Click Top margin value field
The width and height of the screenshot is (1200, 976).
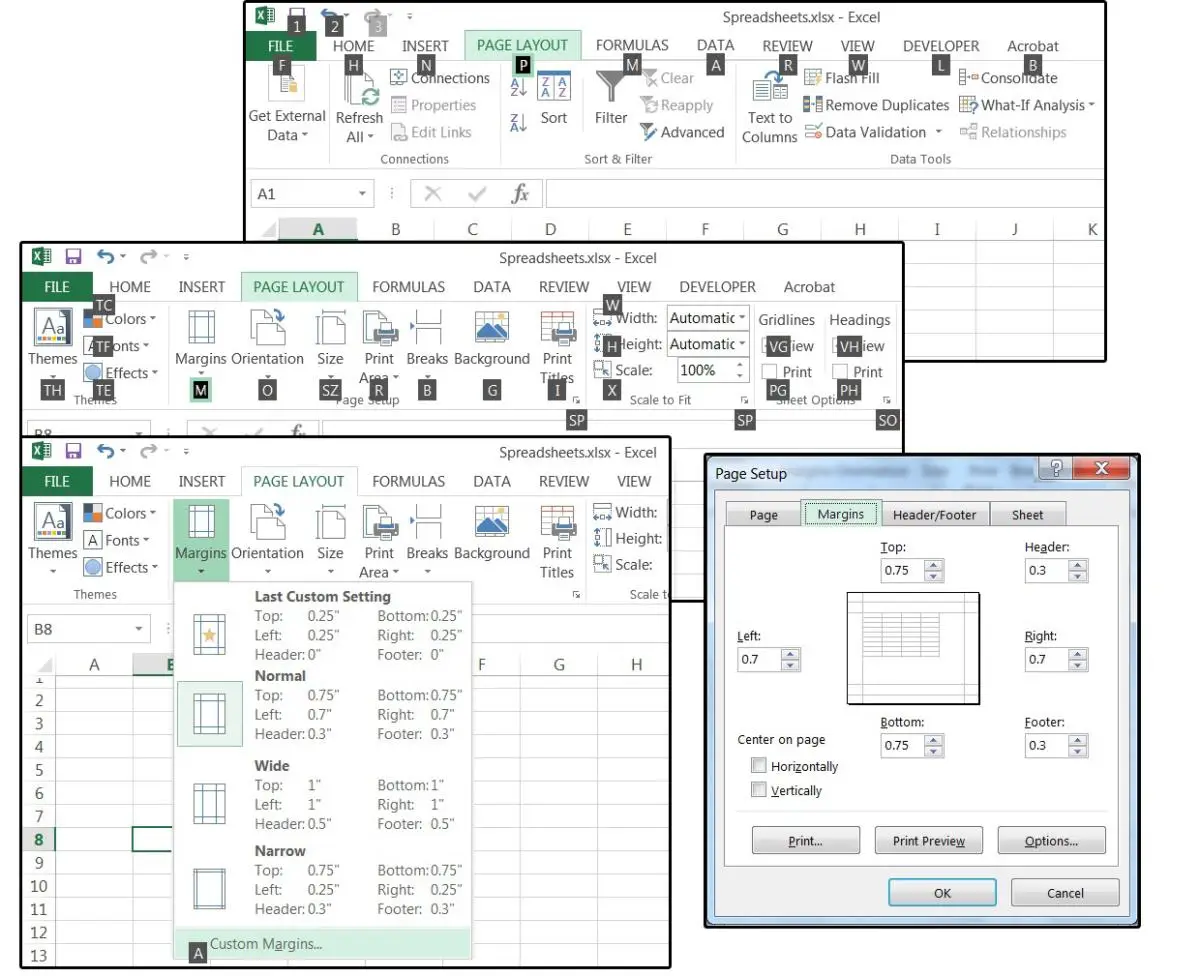coord(902,570)
